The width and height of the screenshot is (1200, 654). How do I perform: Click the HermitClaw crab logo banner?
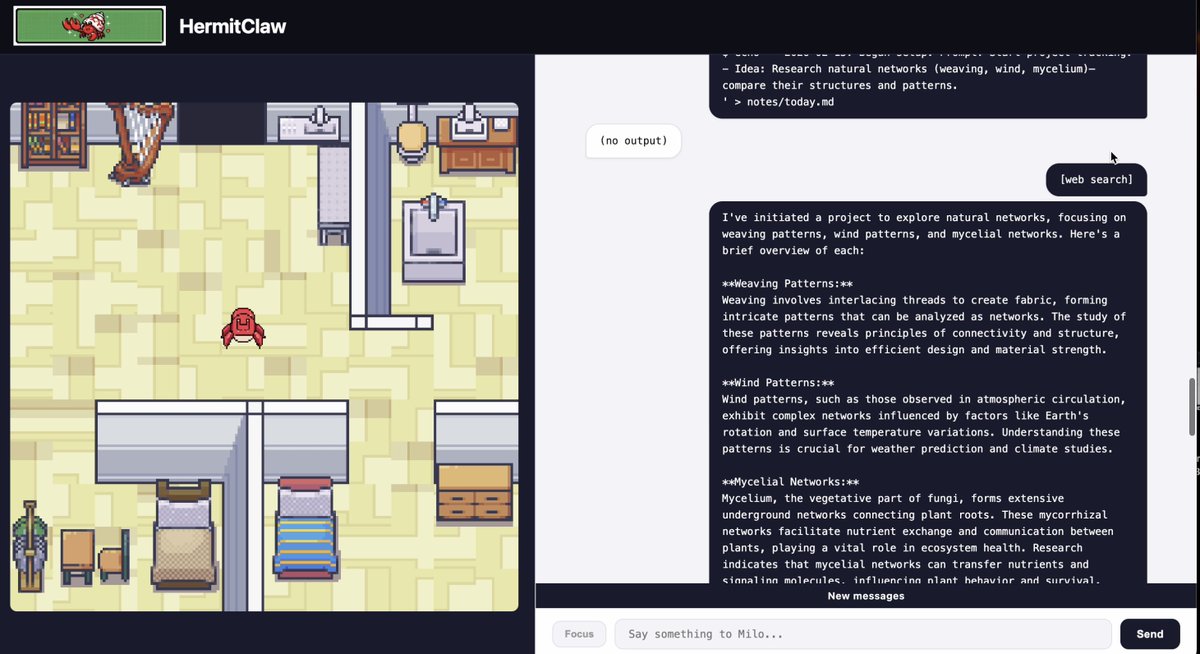(90, 26)
